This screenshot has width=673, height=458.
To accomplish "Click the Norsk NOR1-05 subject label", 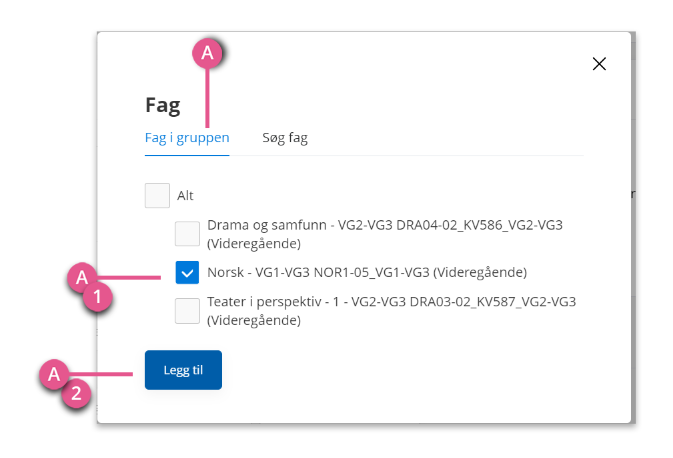I will click(367, 273).
